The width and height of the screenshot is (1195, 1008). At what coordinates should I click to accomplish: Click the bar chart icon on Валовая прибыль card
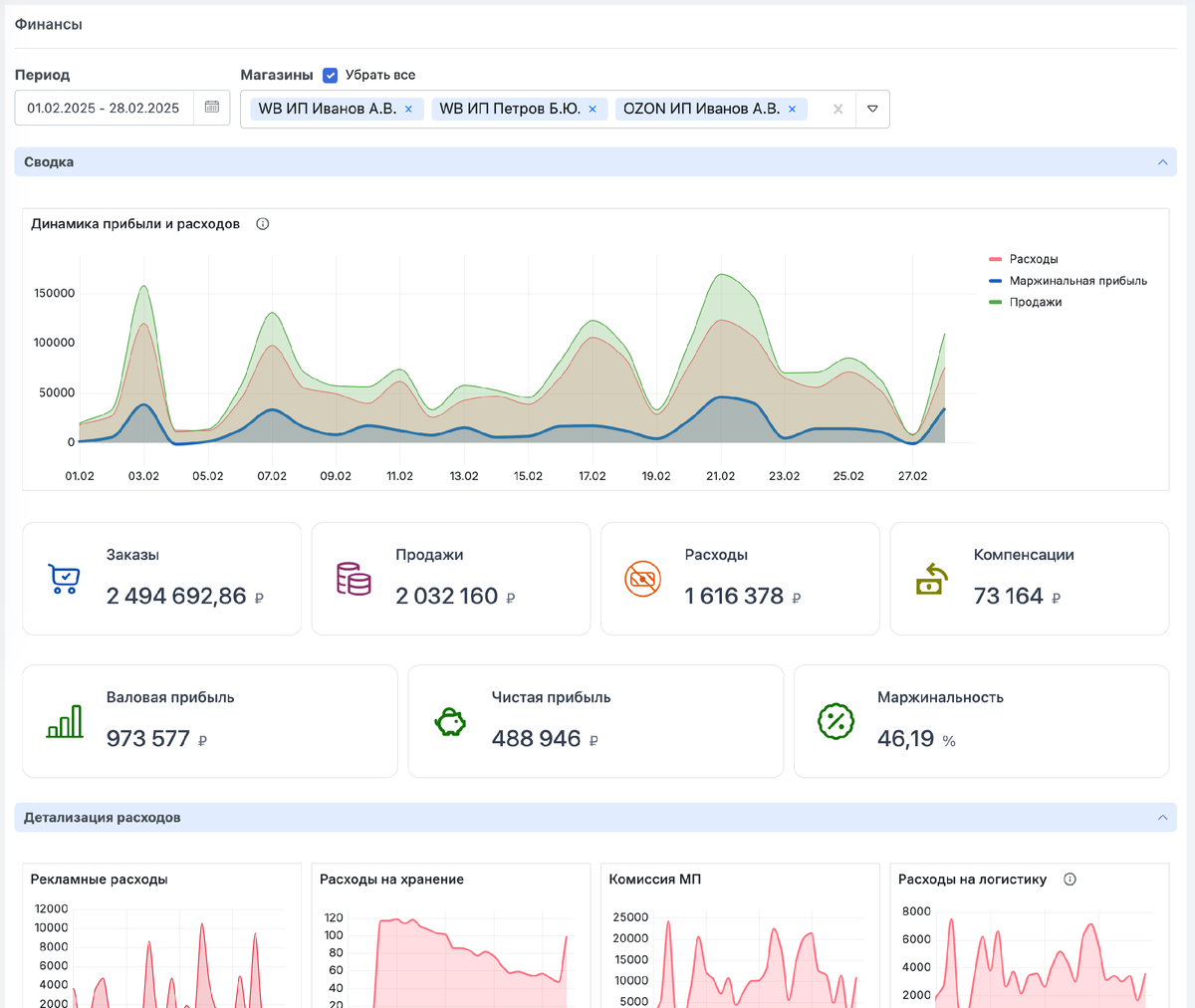pos(65,721)
